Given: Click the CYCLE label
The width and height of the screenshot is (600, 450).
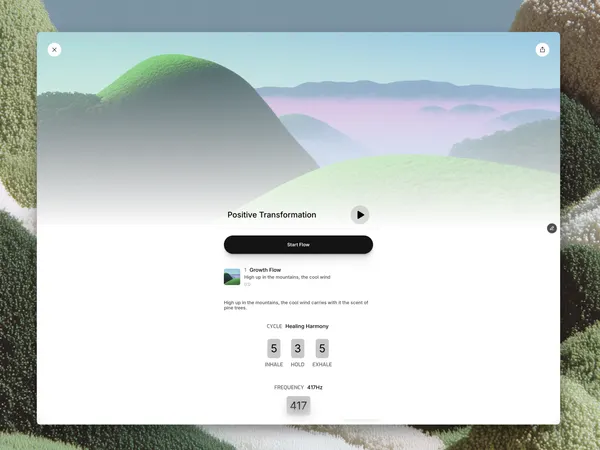Looking at the screenshot, I should 274,326.
